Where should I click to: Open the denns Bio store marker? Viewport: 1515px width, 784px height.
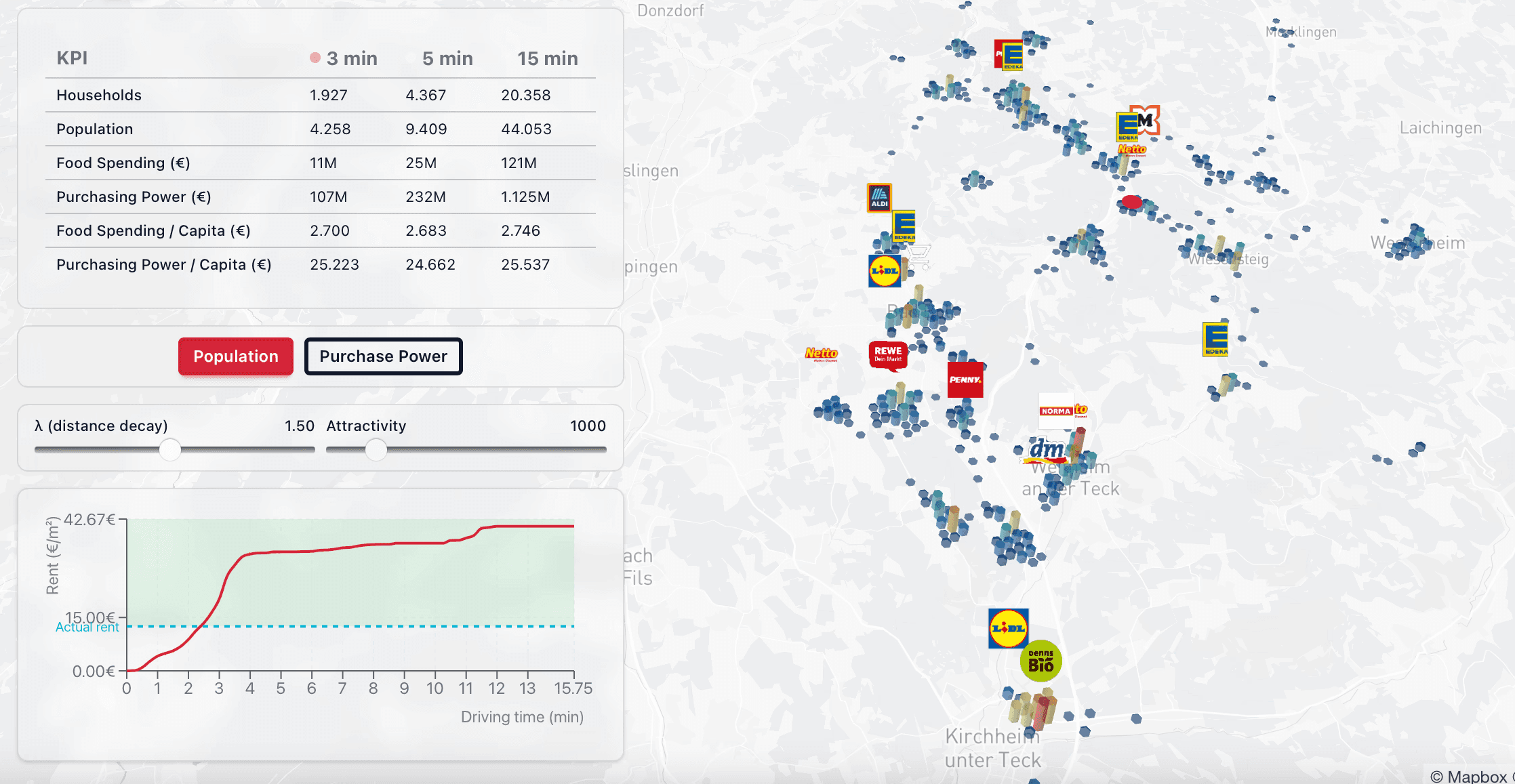pos(1041,661)
